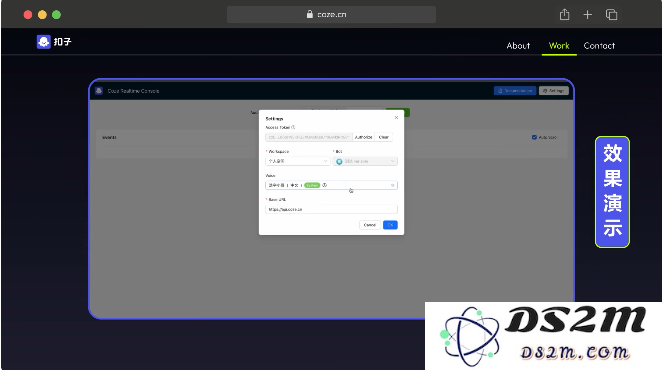The width and height of the screenshot is (663, 370).
Task: Switch to the Work tab
Action: tap(559, 46)
